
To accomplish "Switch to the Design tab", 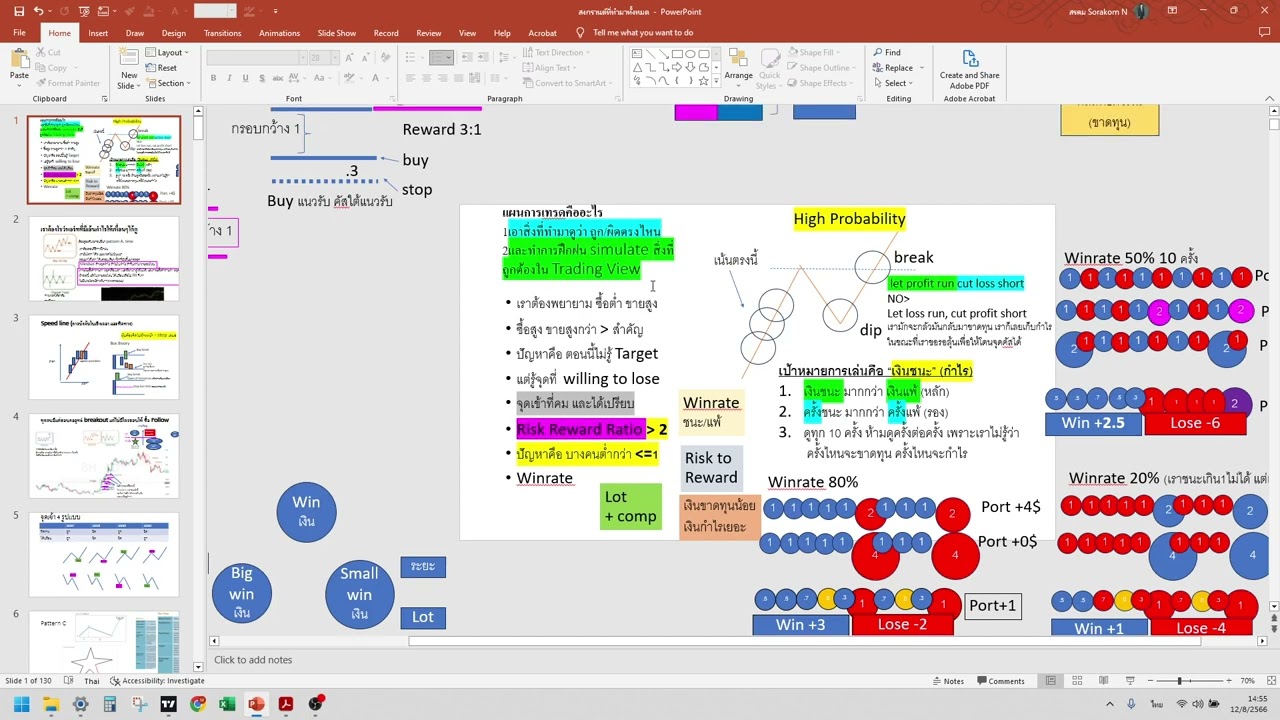I will point(174,33).
